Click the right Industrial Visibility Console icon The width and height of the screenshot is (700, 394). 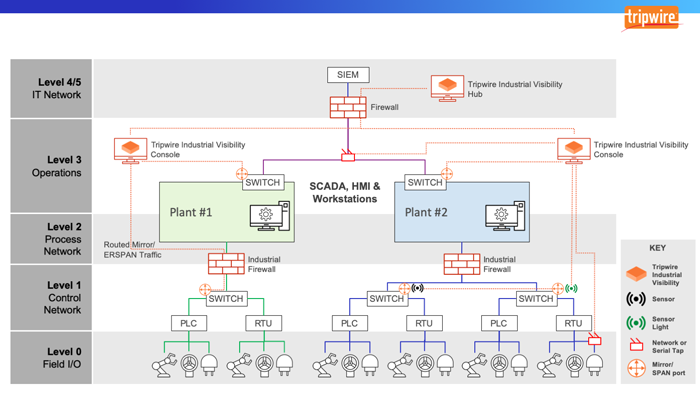point(574,150)
